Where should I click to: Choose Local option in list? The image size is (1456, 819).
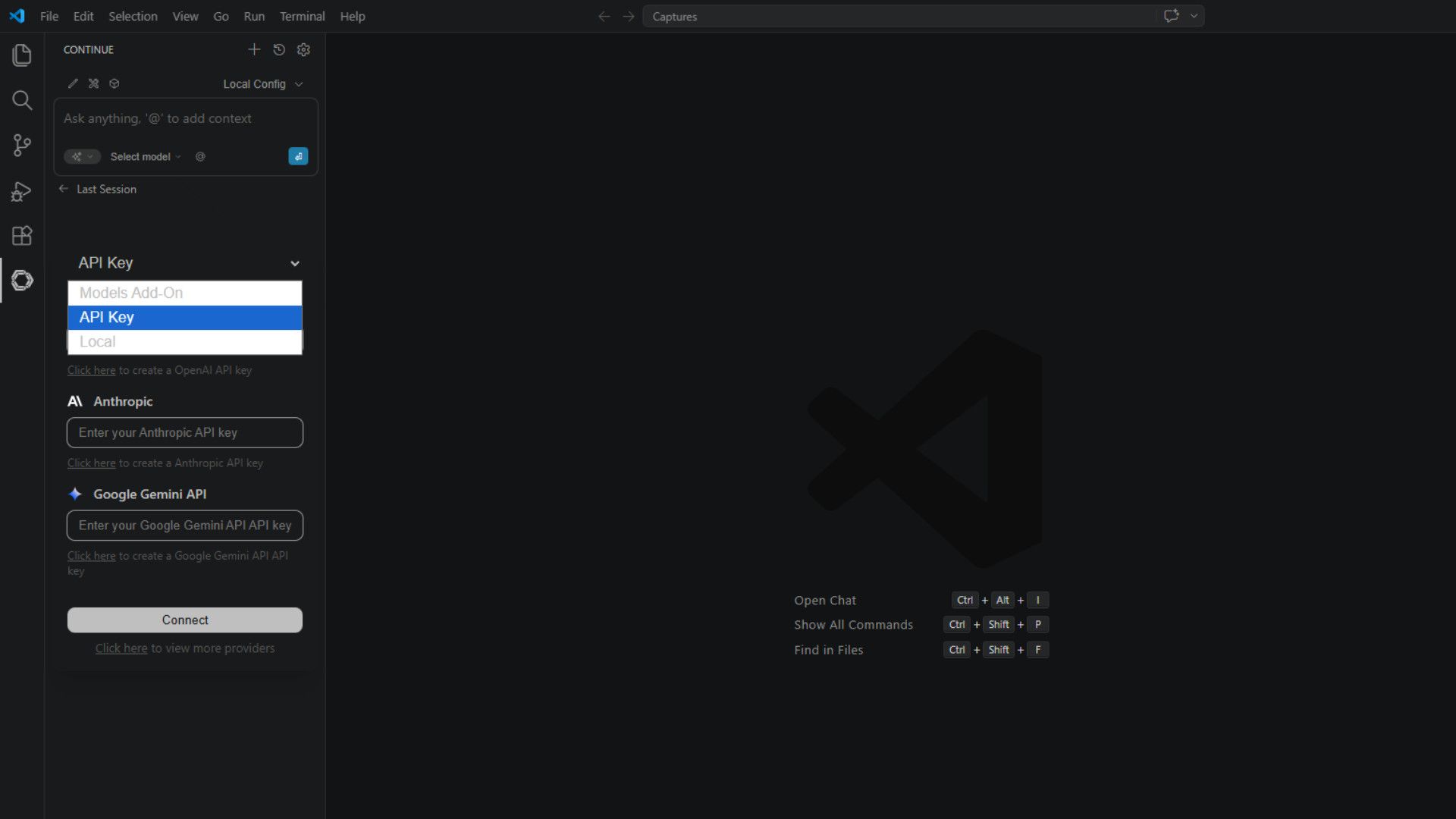click(185, 342)
